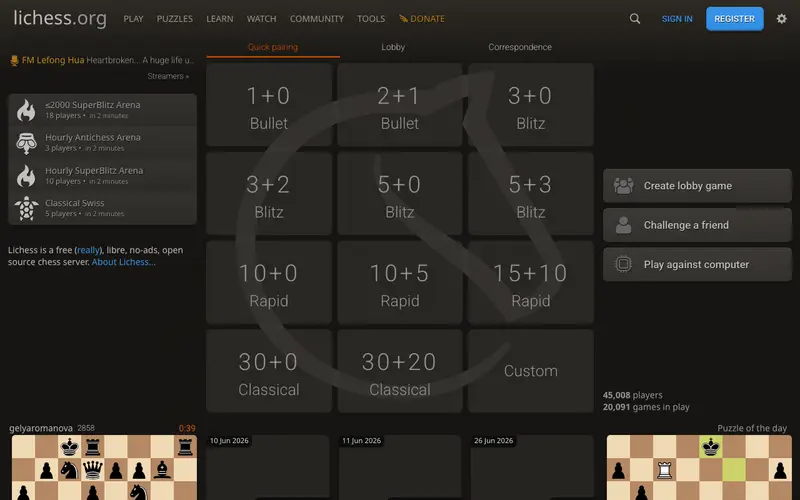The image size is (800, 500).
Task: Click the Puzzle of the day label
Action: coord(752,428)
